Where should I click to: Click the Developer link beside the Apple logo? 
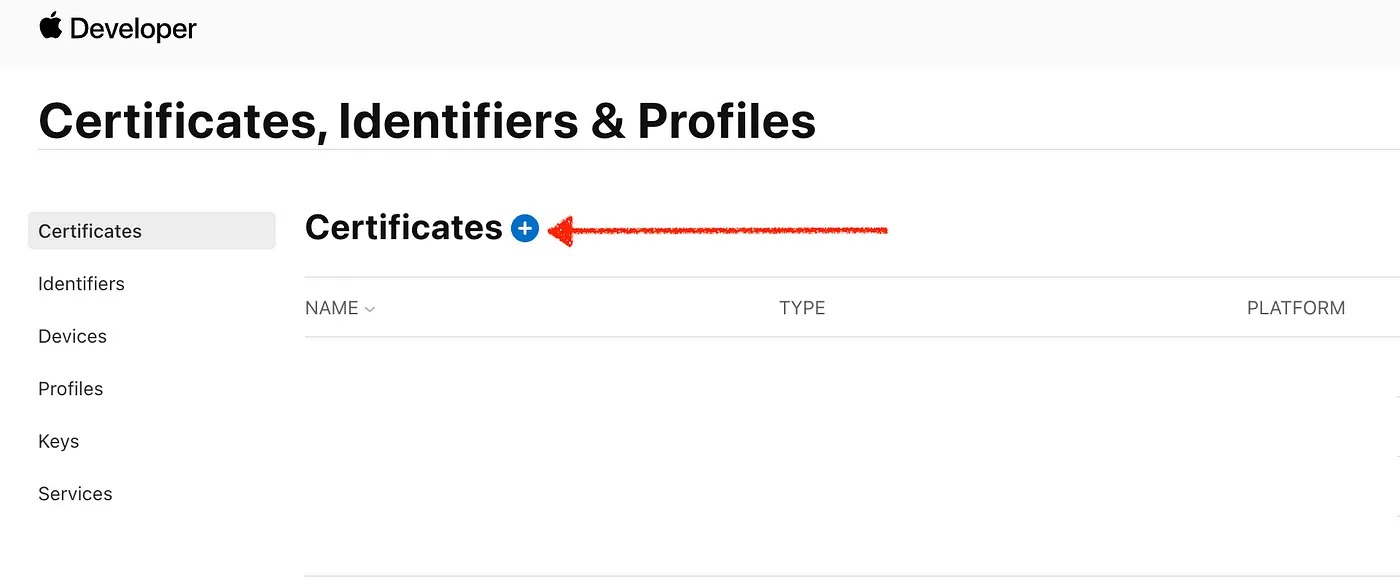[133, 29]
